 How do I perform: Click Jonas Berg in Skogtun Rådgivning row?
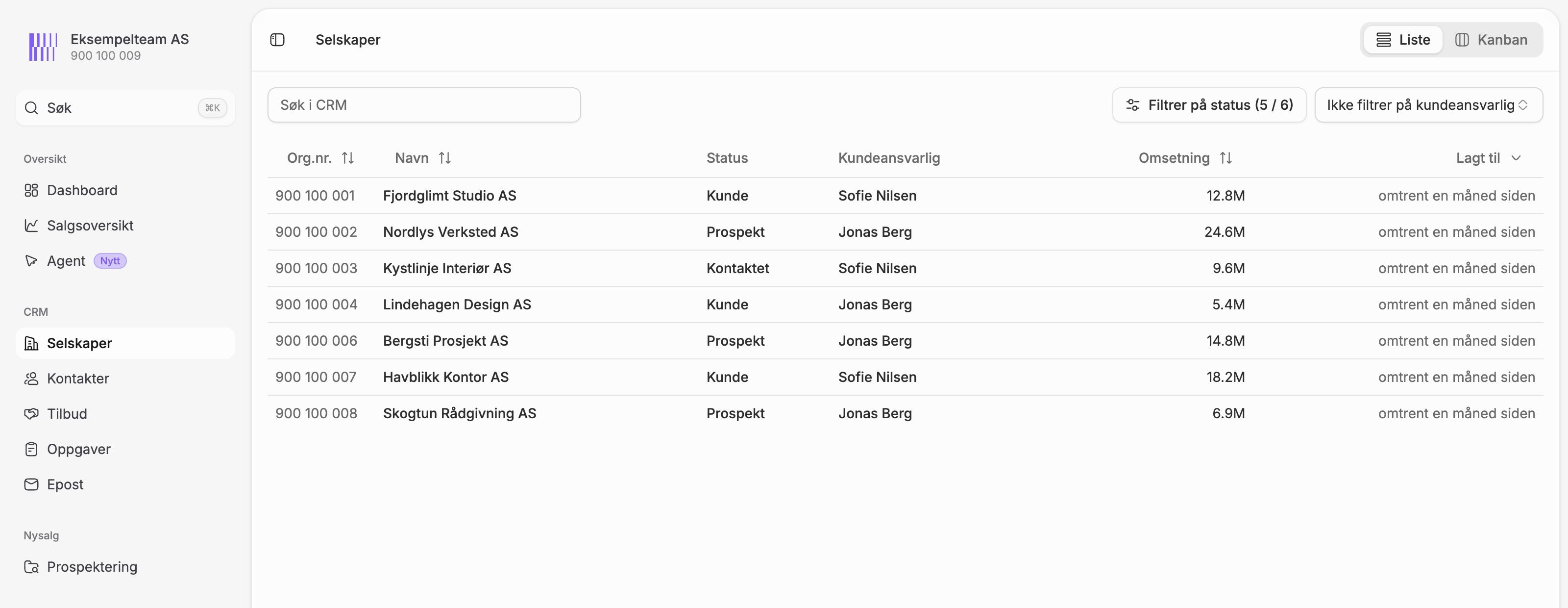click(875, 413)
